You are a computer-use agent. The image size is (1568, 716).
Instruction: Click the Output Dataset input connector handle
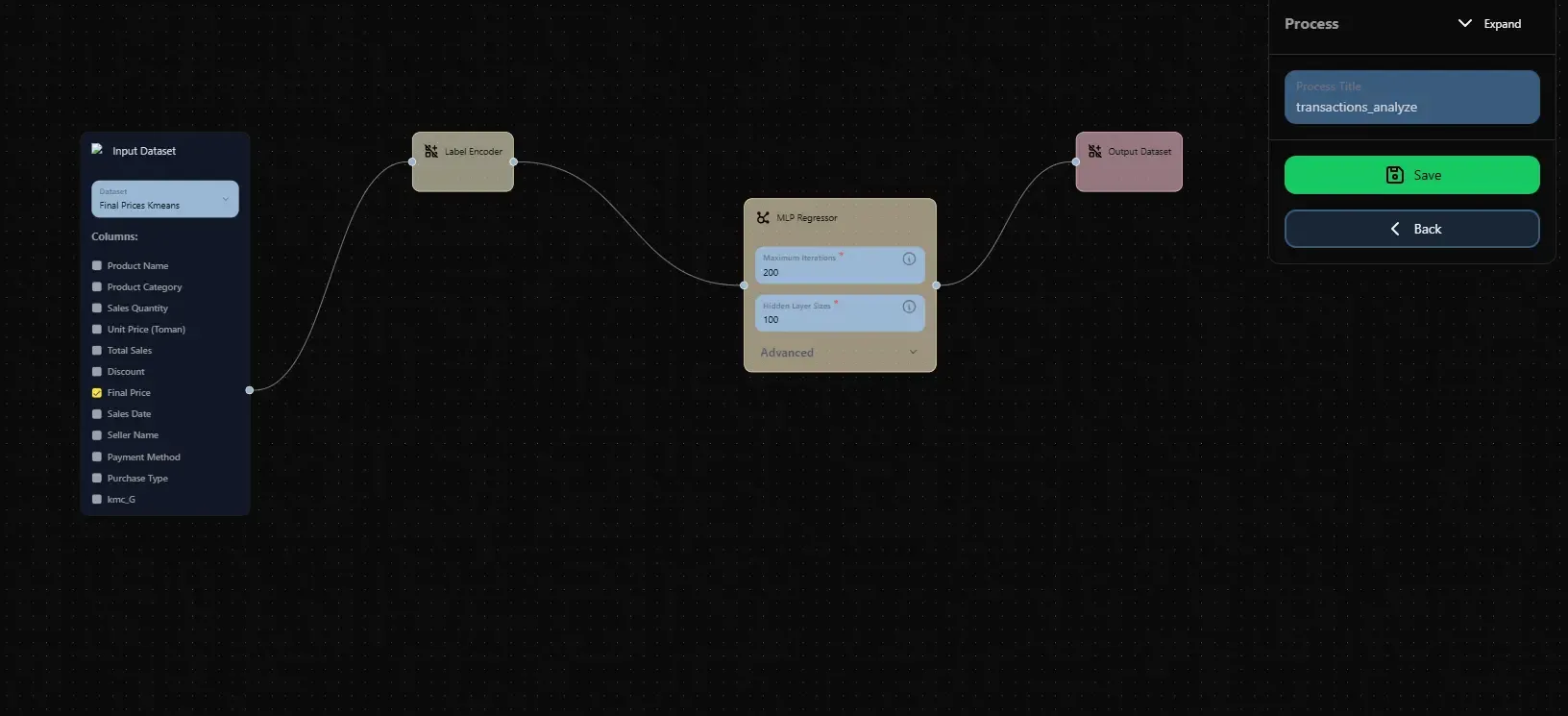[1076, 161]
